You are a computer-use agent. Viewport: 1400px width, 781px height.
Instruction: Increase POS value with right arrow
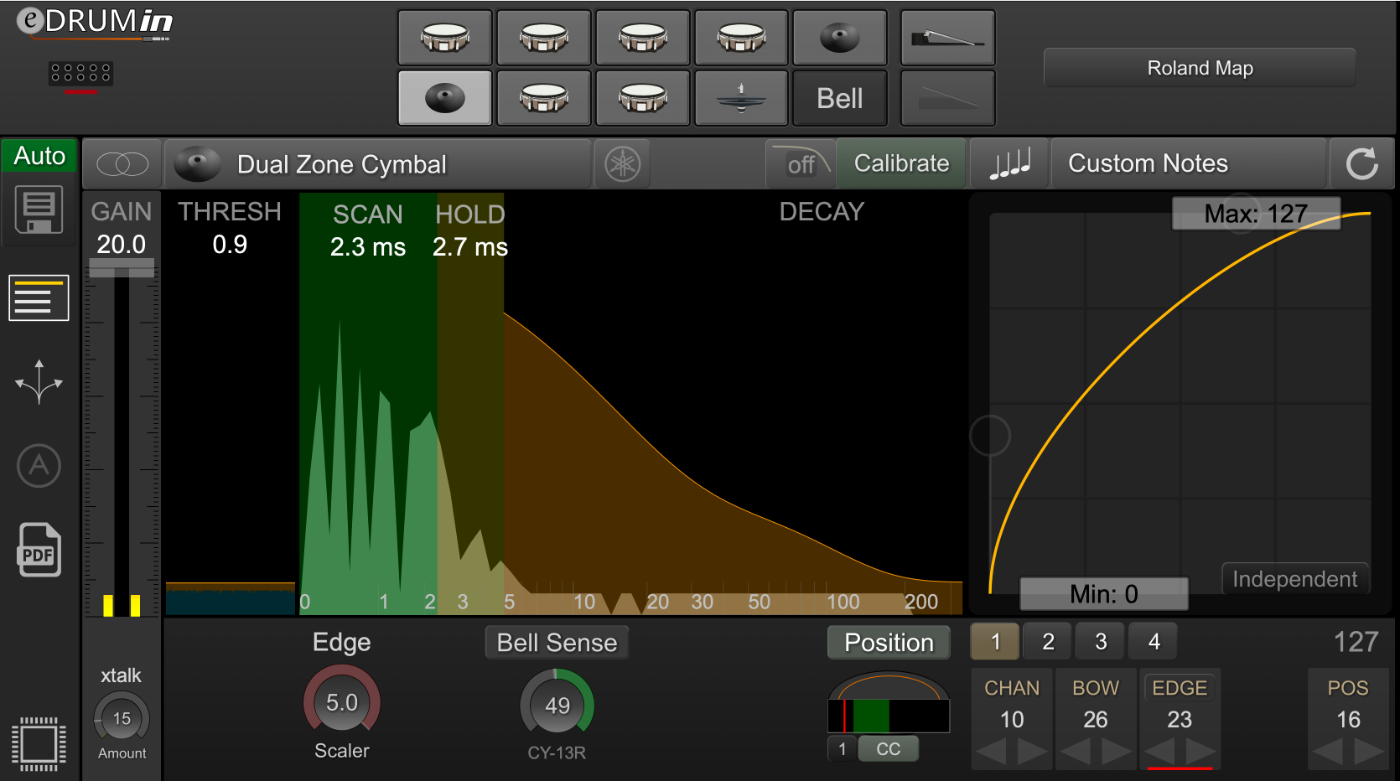click(1368, 752)
